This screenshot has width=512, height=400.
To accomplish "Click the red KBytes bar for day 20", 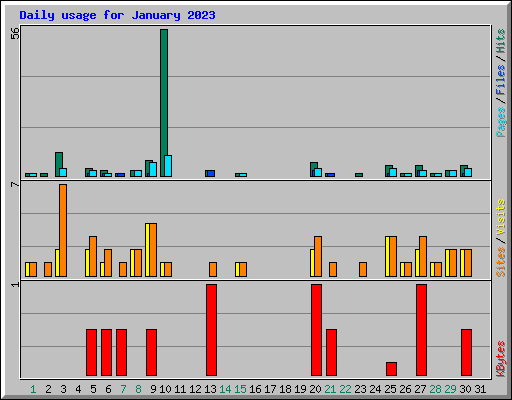I will click(316, 330).
